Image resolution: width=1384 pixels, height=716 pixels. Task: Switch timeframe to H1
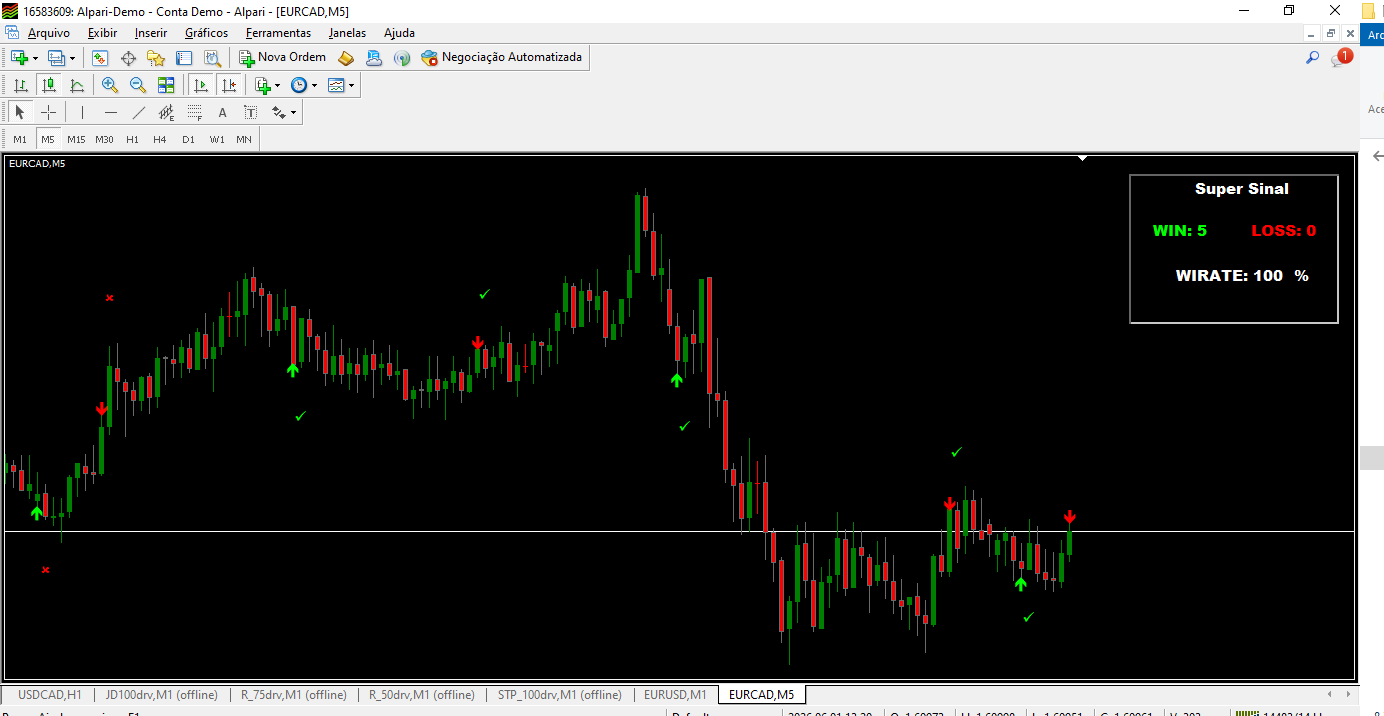(x=132, y=139)
